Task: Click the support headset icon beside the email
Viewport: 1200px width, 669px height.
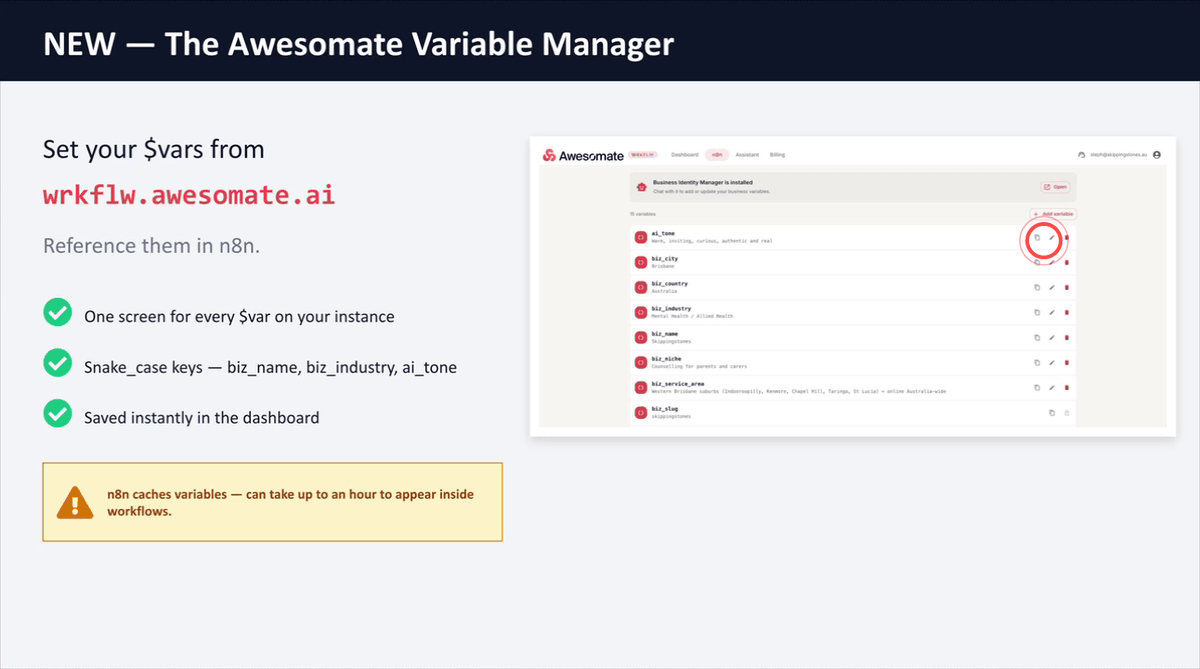Action: click(x=1081, y=155)
